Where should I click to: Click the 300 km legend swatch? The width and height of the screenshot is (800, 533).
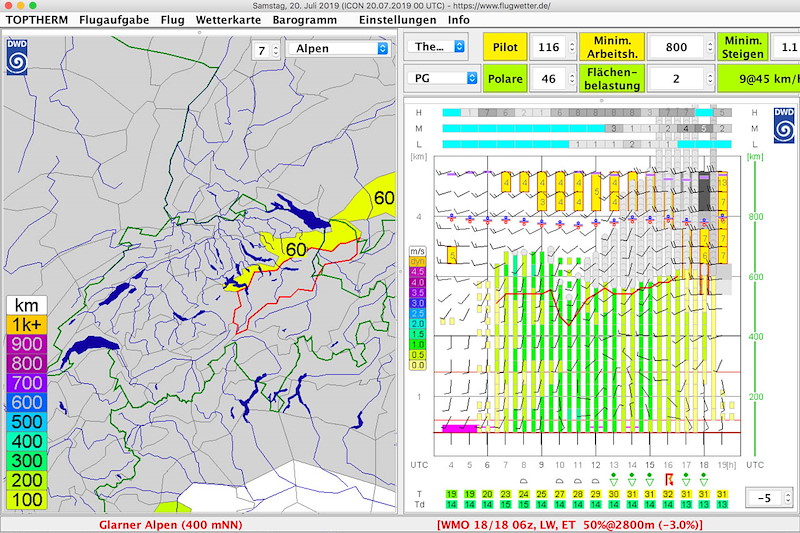(27, 461)
